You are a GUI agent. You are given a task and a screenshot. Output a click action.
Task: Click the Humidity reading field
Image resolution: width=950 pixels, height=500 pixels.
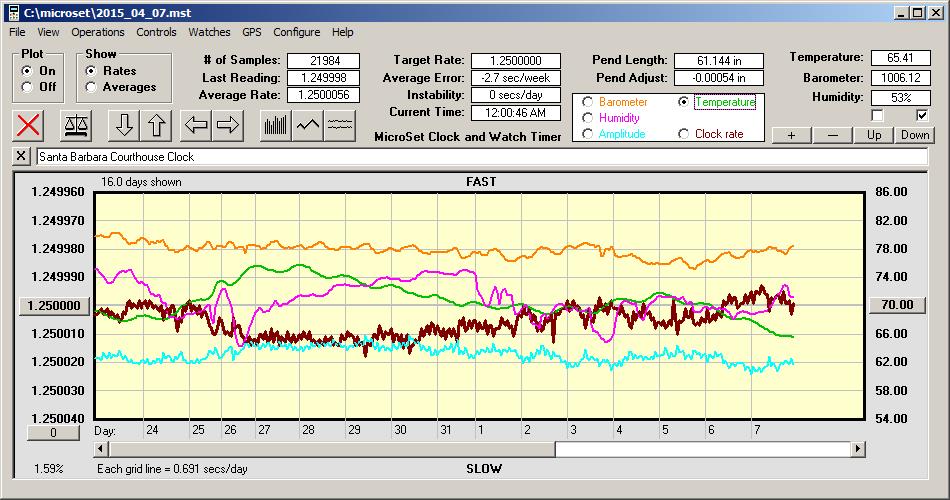pos(900,98)
